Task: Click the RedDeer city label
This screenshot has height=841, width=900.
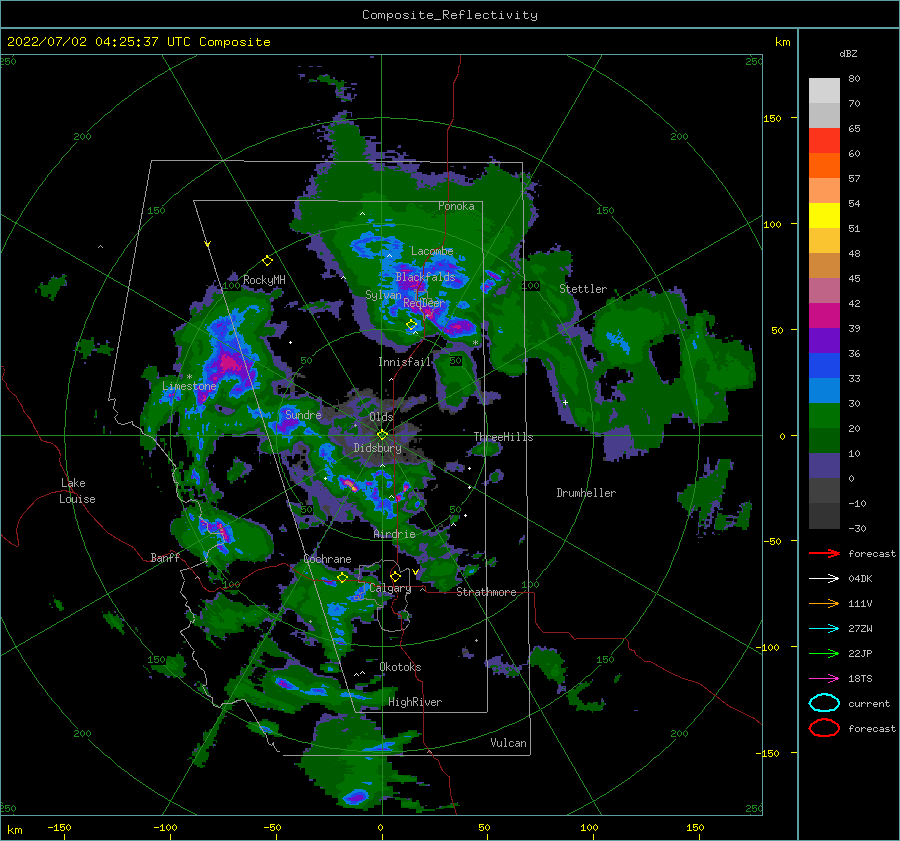Action: point(424,303)
